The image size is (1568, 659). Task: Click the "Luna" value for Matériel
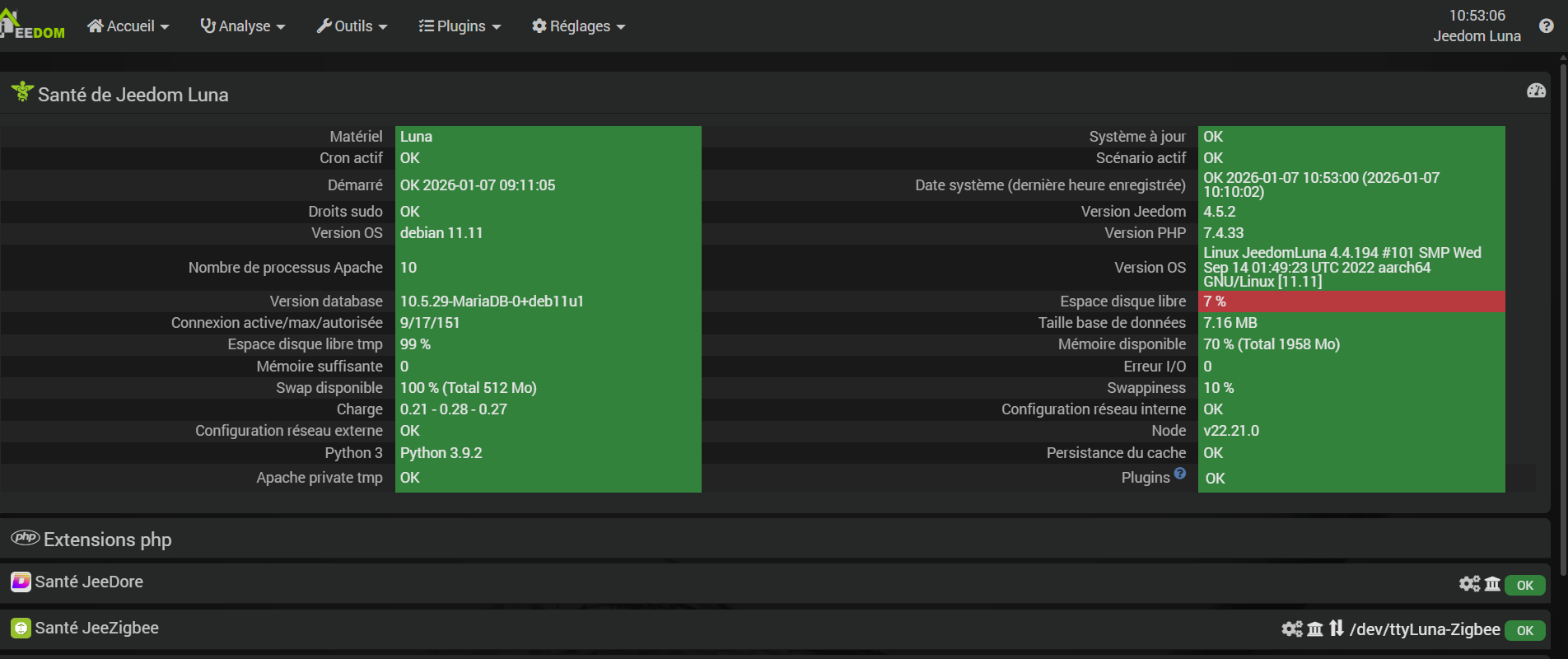pos(416,137)
